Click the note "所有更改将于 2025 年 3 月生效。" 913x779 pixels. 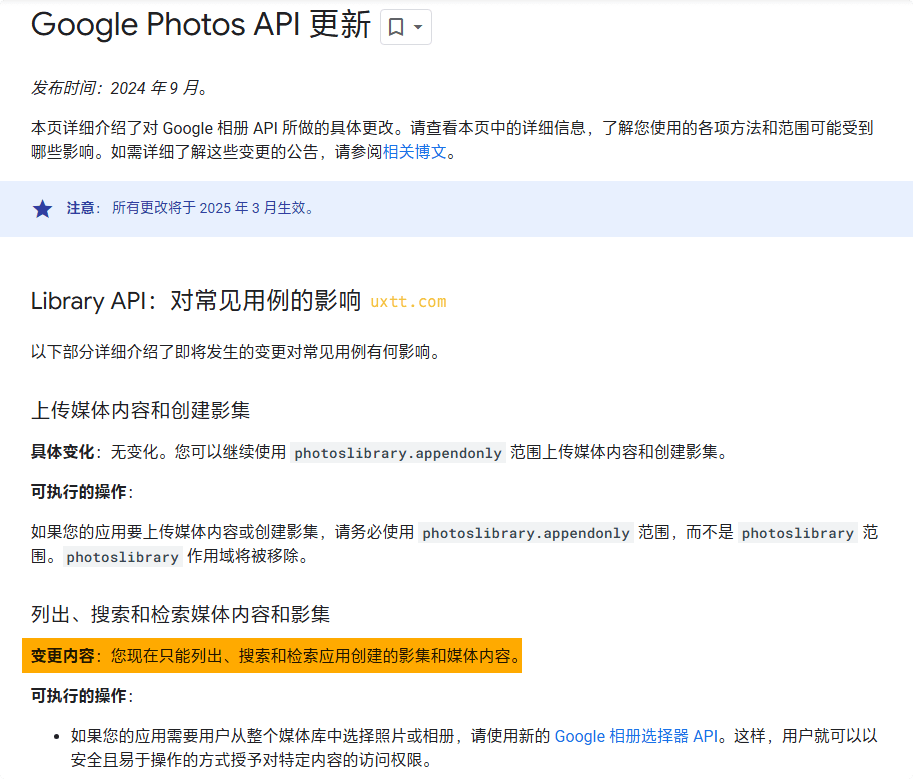point(213,208)
